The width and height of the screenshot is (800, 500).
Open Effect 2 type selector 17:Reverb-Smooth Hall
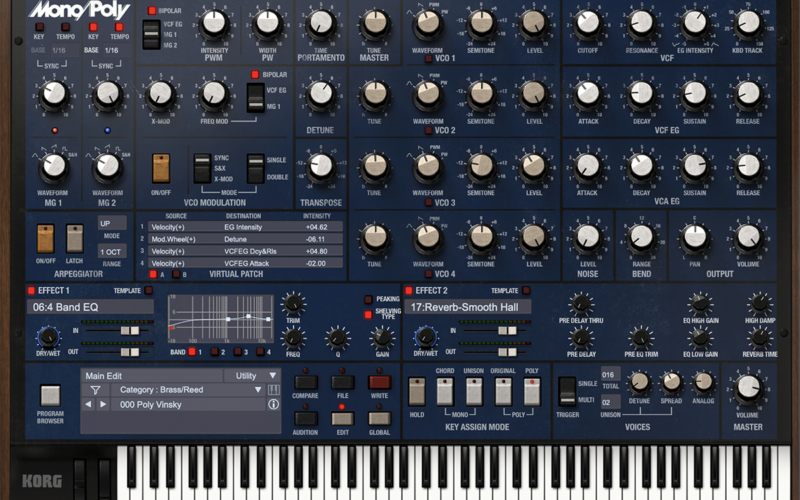467,307
